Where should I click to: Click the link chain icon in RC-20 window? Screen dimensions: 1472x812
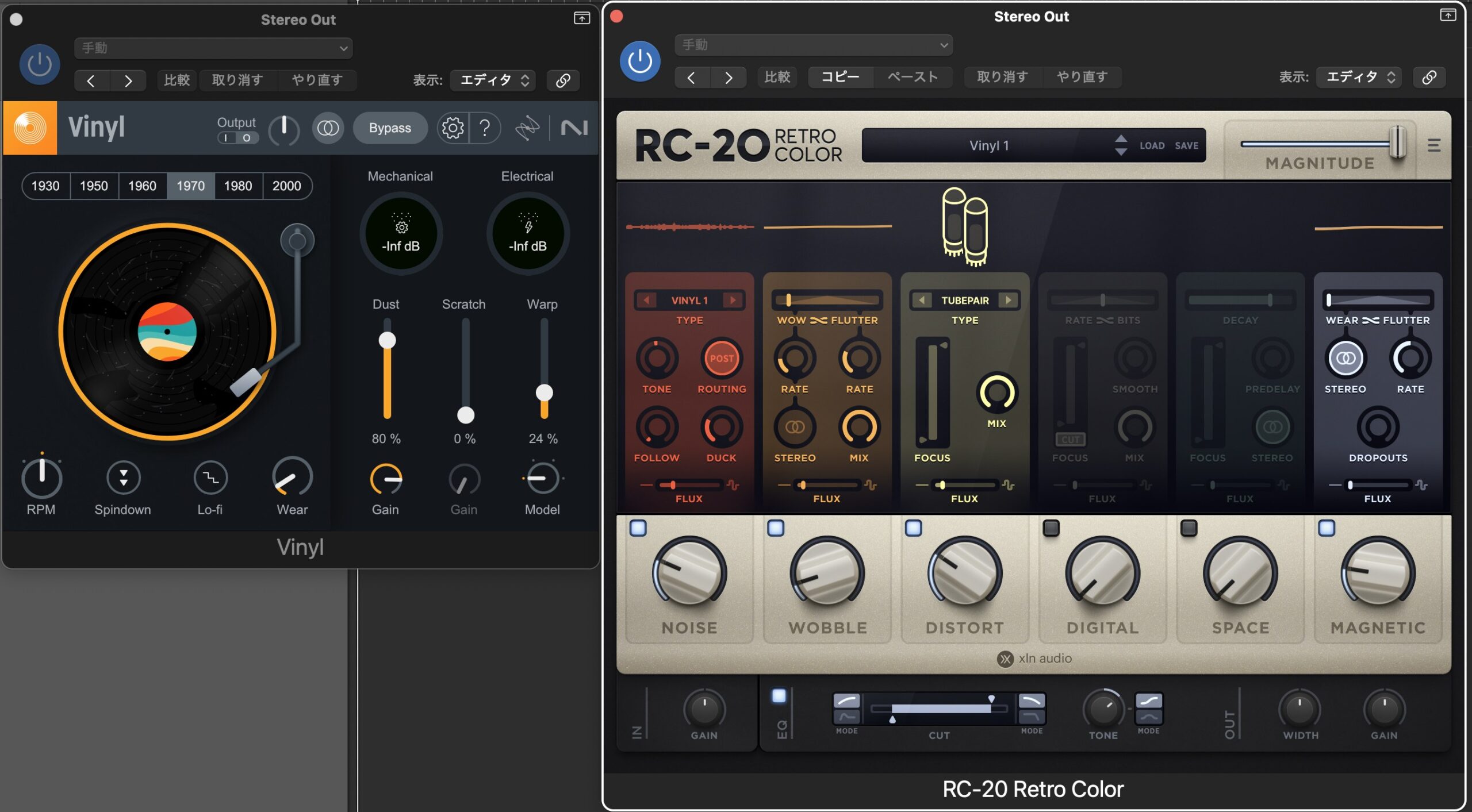click(1429, 77)
